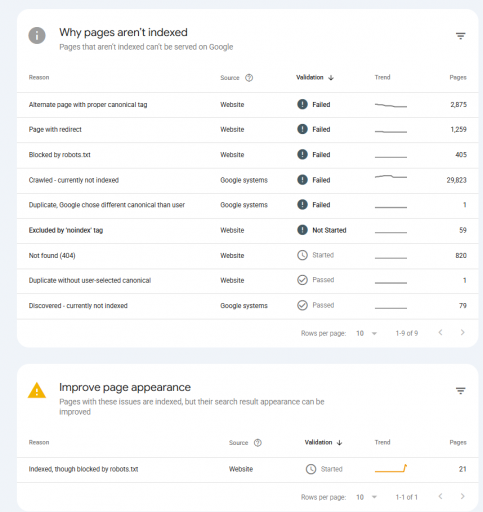Sort first table by Validation column arrow
This screenshot has width=483, height=512.
[x=331, y=78]
